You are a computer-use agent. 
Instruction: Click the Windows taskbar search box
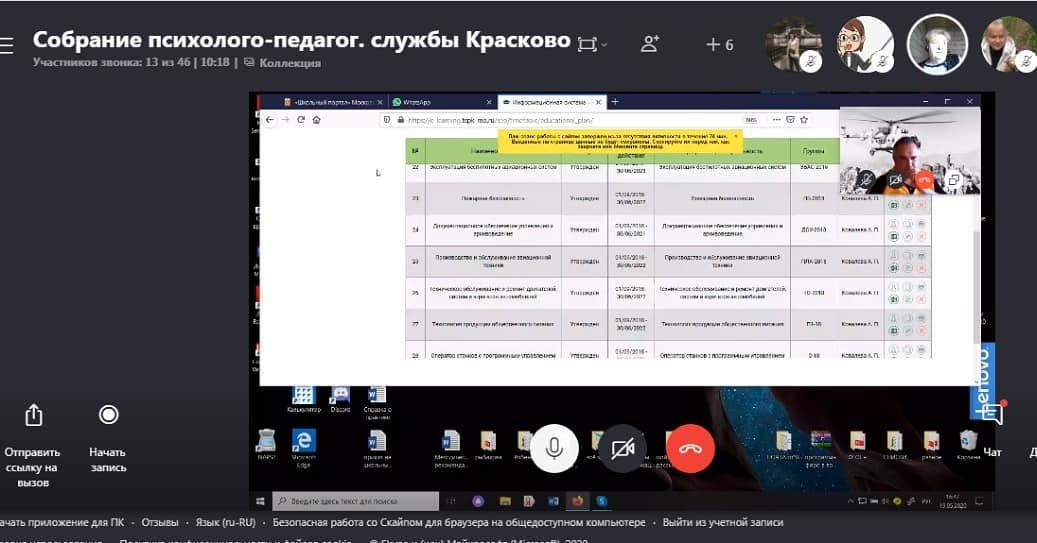356,501
